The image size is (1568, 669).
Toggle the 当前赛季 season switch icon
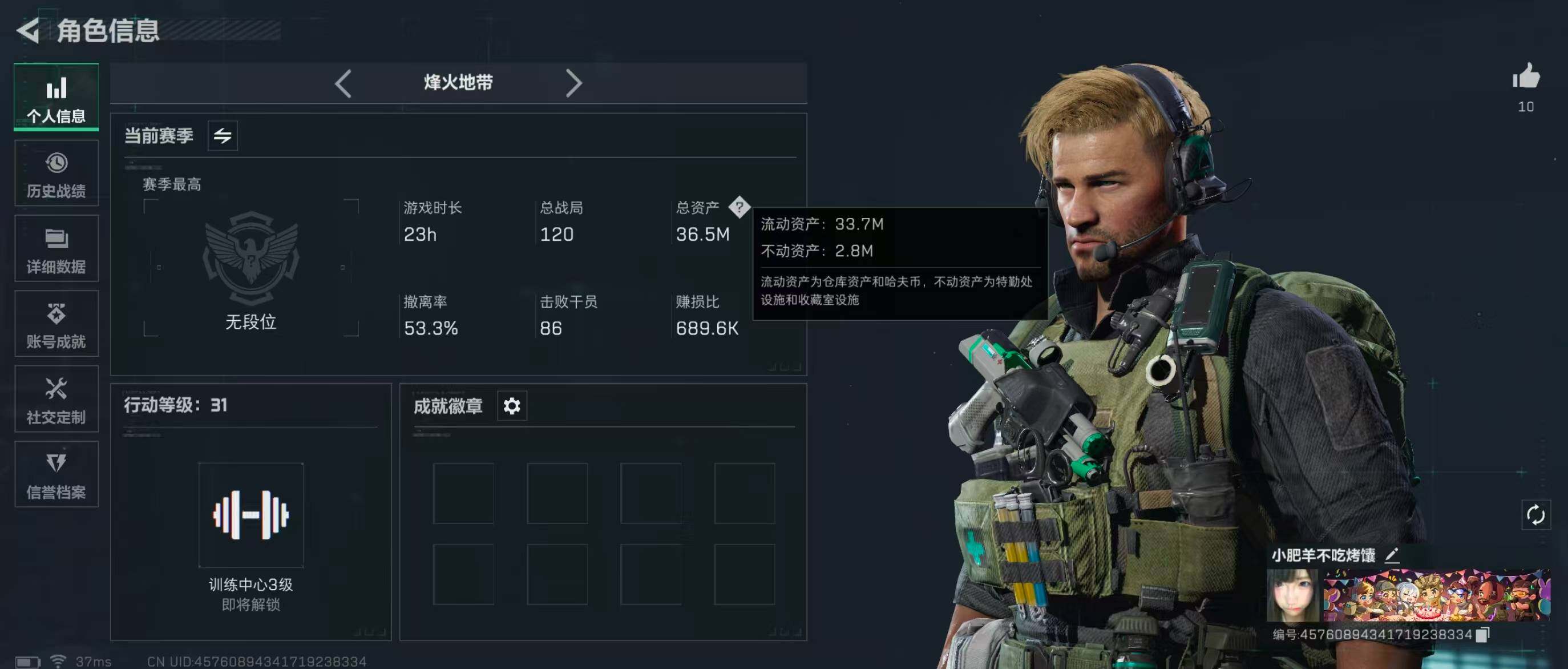tap(223, 135)
